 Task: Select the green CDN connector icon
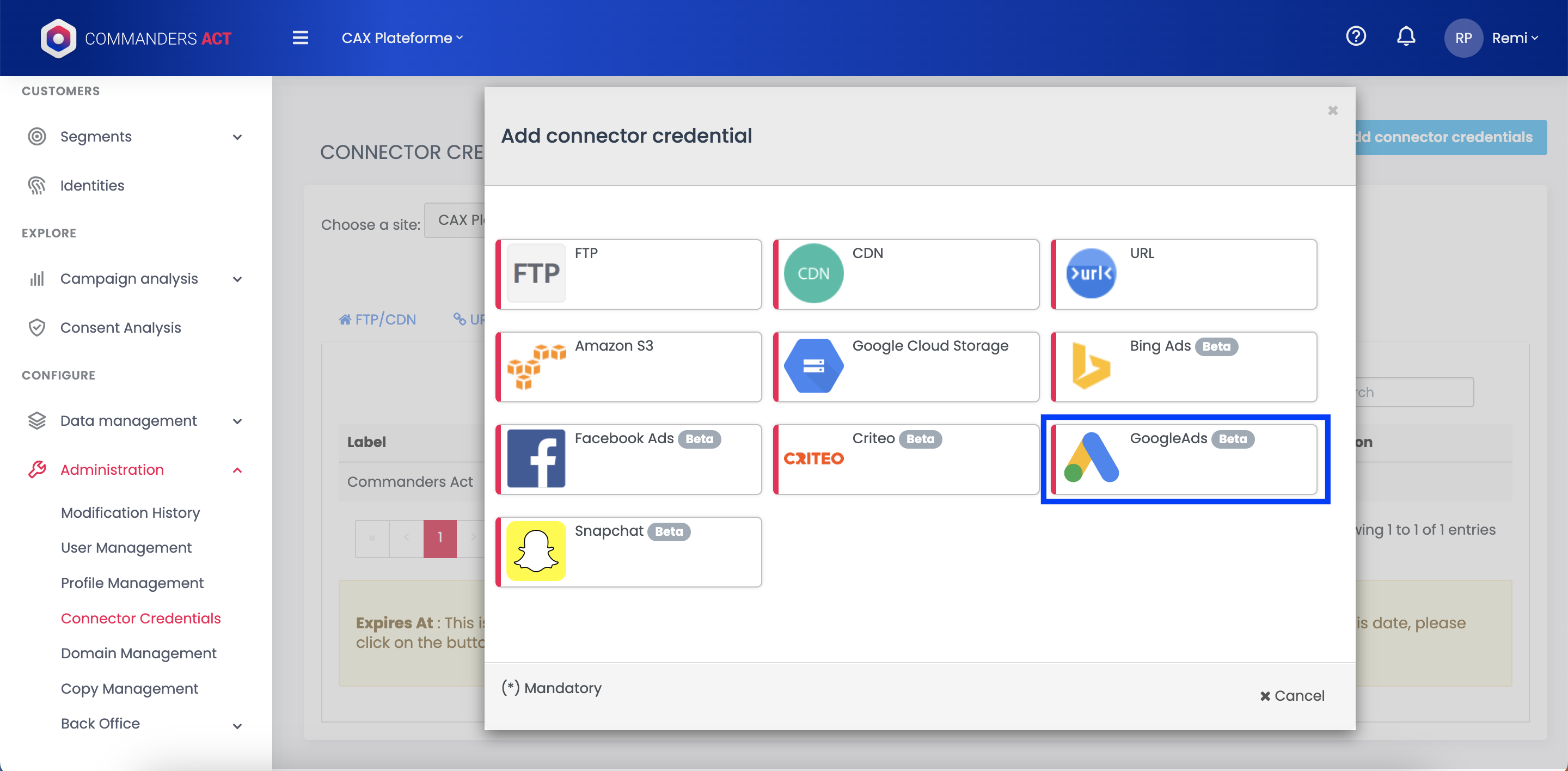tap(813, 274)
